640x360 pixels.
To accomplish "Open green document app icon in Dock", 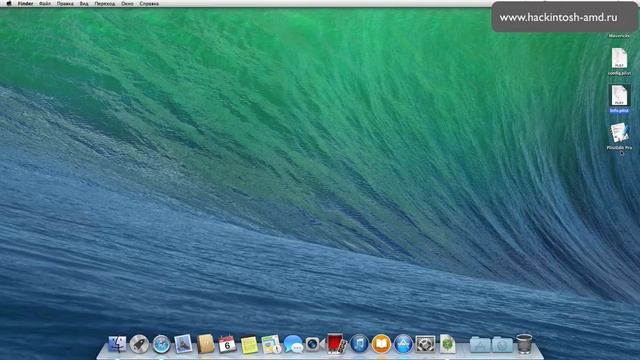I will (x=447, y=344).
